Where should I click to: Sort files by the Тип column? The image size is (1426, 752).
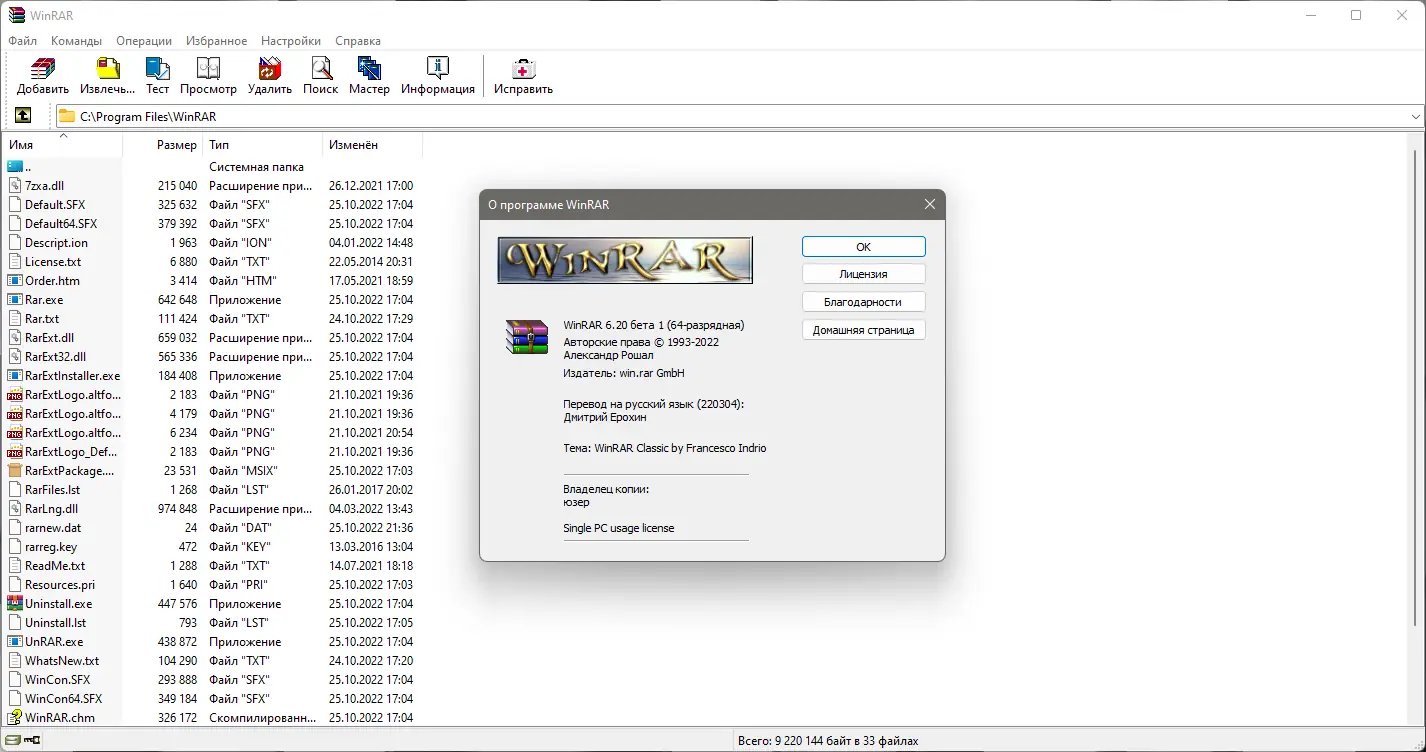tap(262, 145)
